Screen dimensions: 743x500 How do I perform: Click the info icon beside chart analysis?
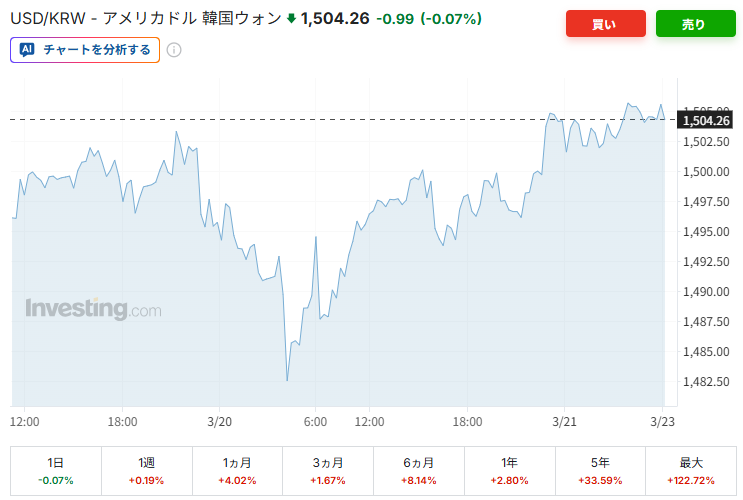(174, 49)
